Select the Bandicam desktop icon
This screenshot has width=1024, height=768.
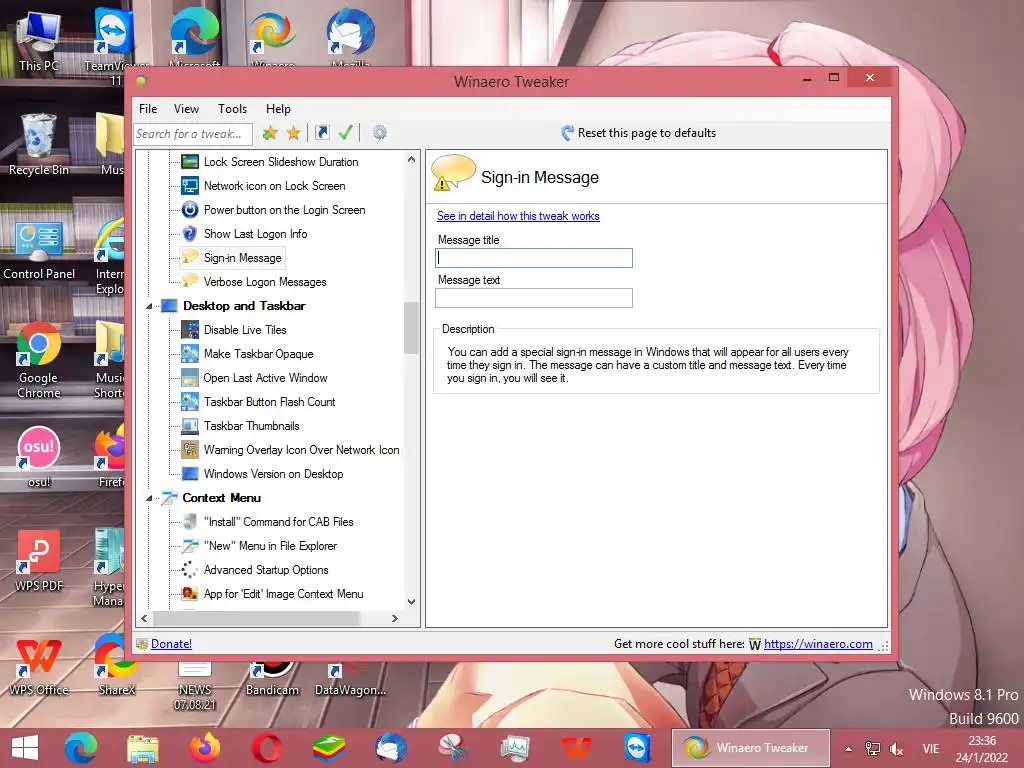pyautogui.click(x=272, y=680)
